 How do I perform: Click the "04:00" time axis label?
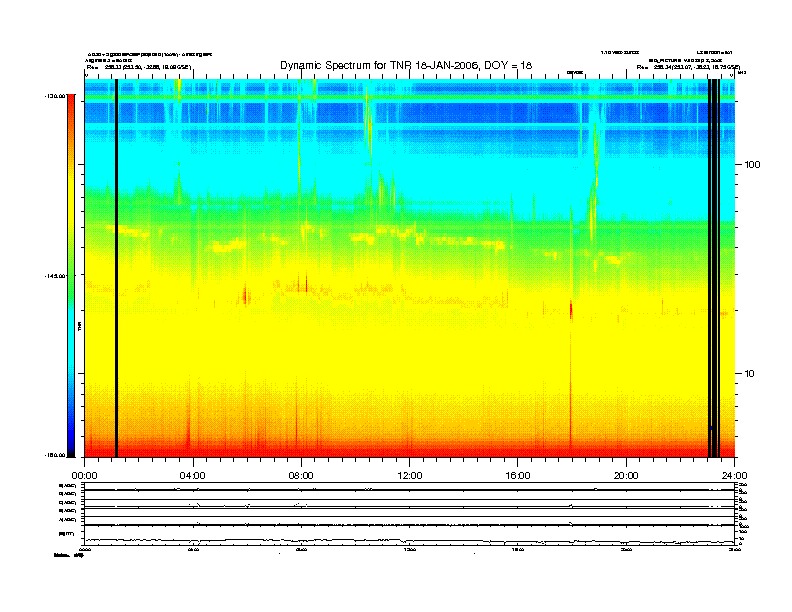click(x=193, y=476)
